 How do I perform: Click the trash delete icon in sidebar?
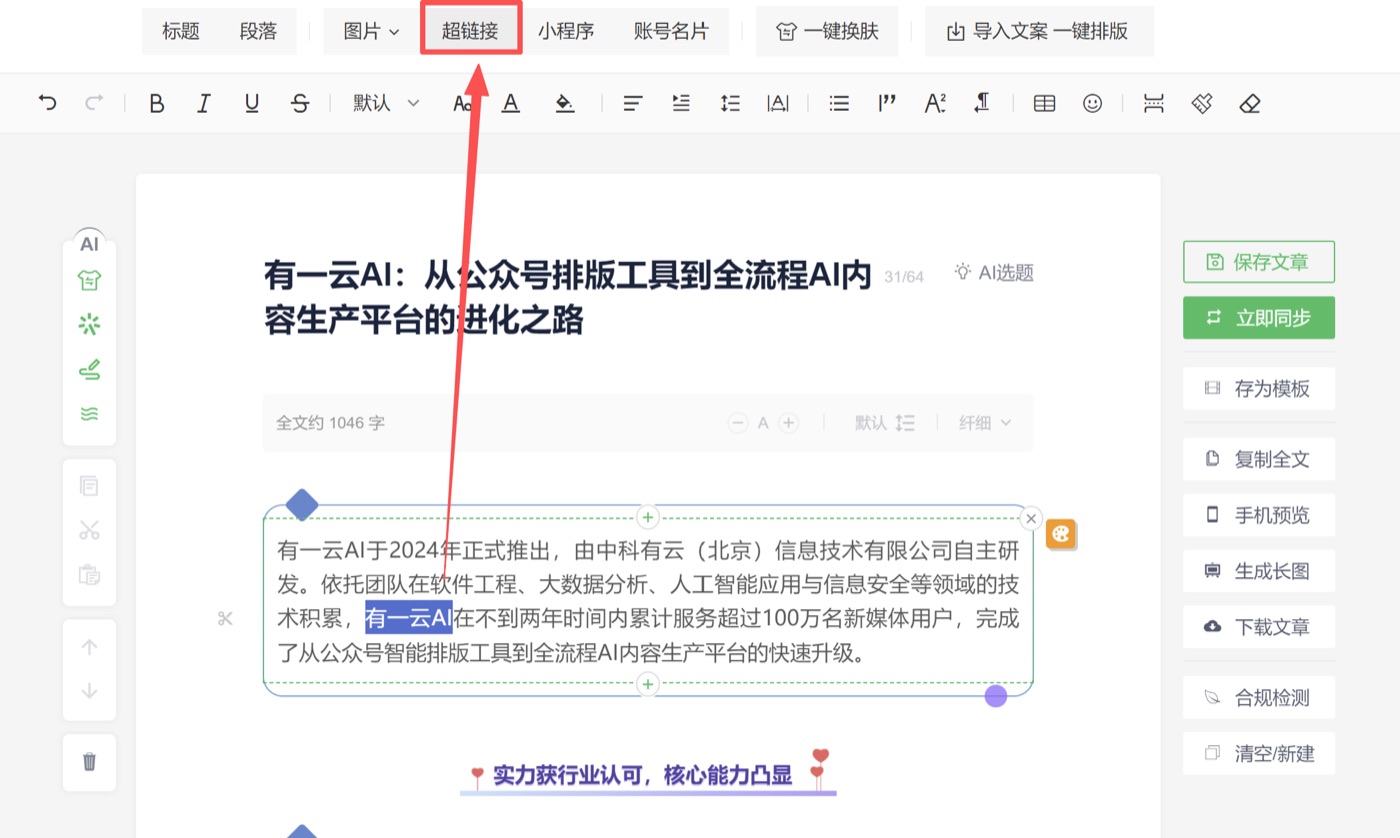tap(89, 762)
